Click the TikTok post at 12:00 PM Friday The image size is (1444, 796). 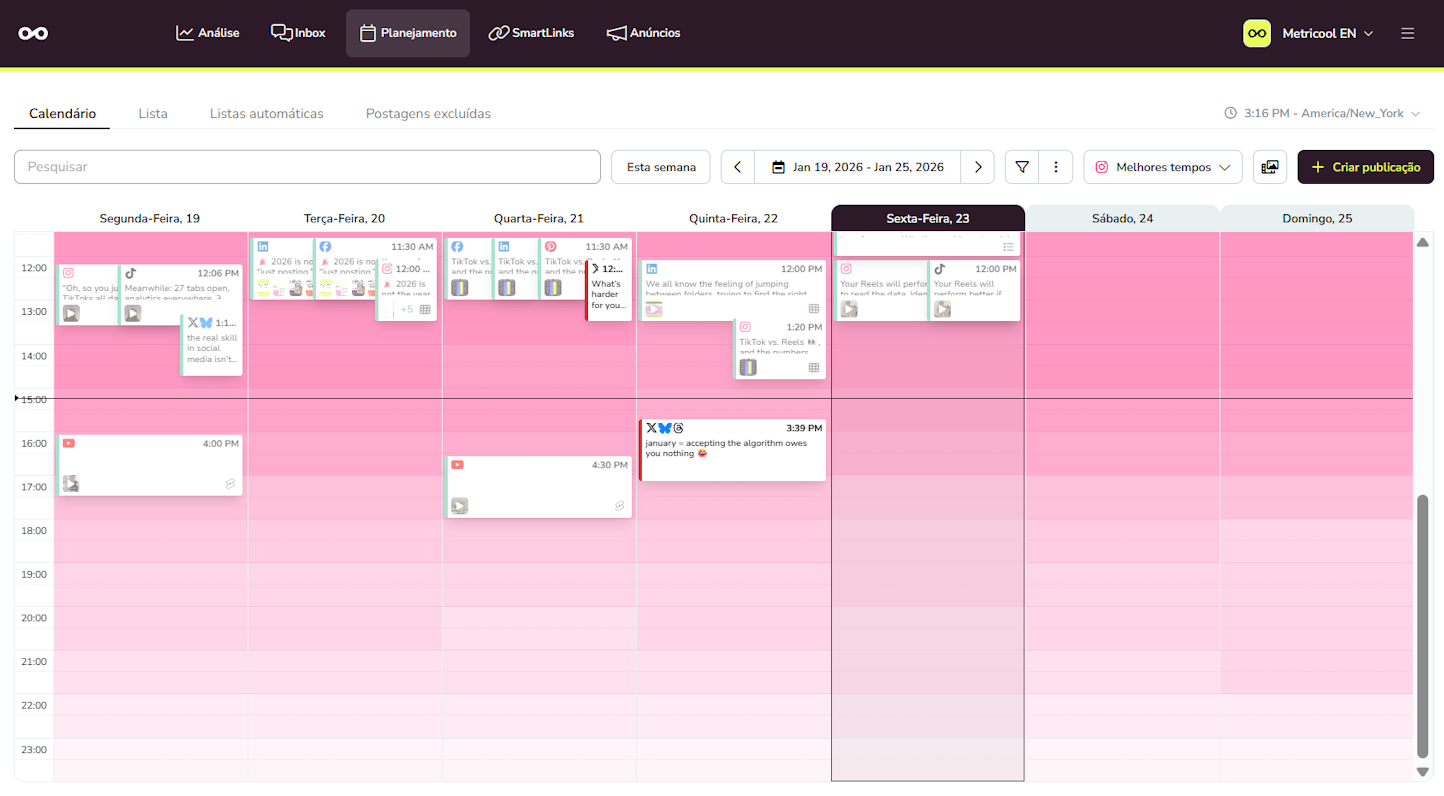[x=974, y=290]
